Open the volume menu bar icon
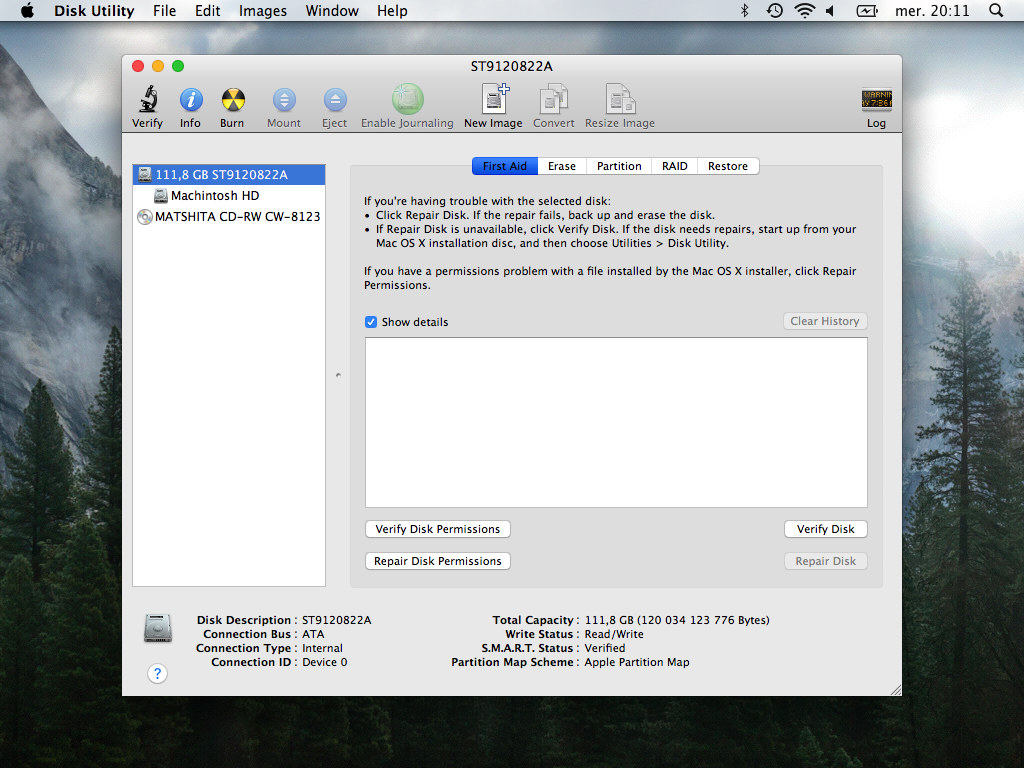The width and height of the screenshot is (1024, 768). (831, 10)
